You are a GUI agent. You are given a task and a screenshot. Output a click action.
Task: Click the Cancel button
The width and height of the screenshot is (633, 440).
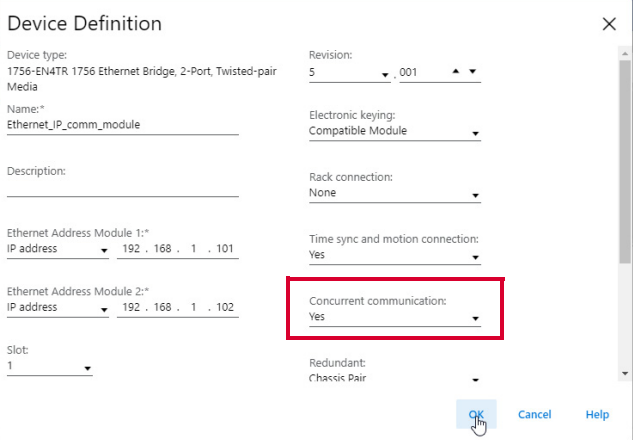click(534, 414)
